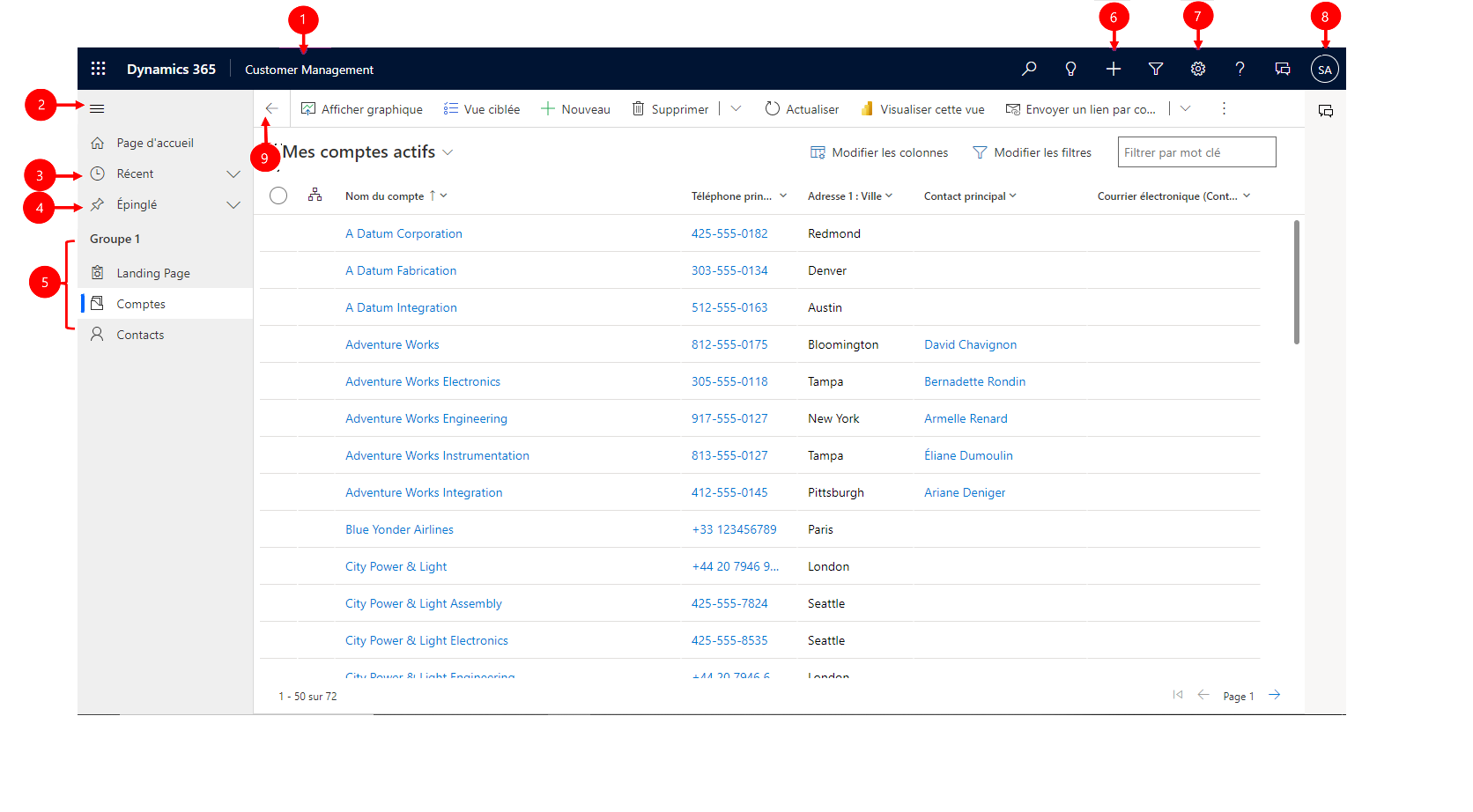Viewport: 1473px width, 812px height.
Task: Open the A Datum Corporation account
Action: click(403, 233)
